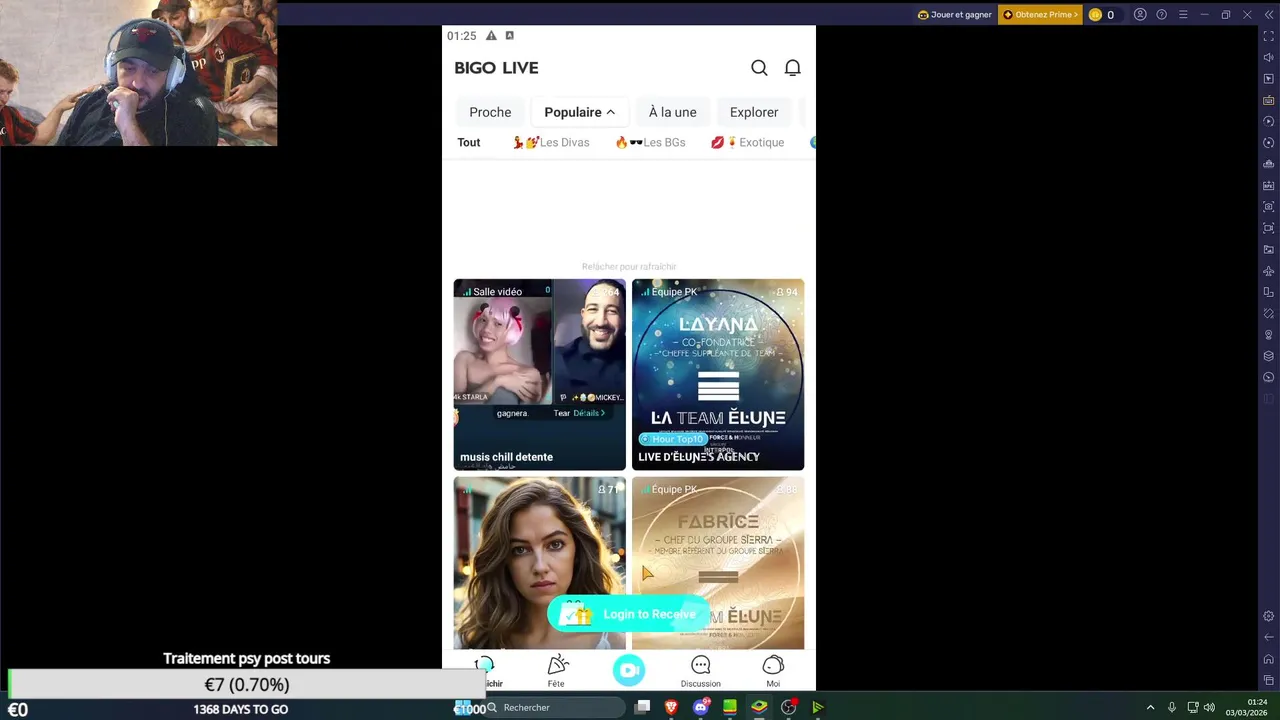This screenshot has height=720, width=1280.
Task: Click the Détails link on PK card
Action: click(x=589, y=413)
